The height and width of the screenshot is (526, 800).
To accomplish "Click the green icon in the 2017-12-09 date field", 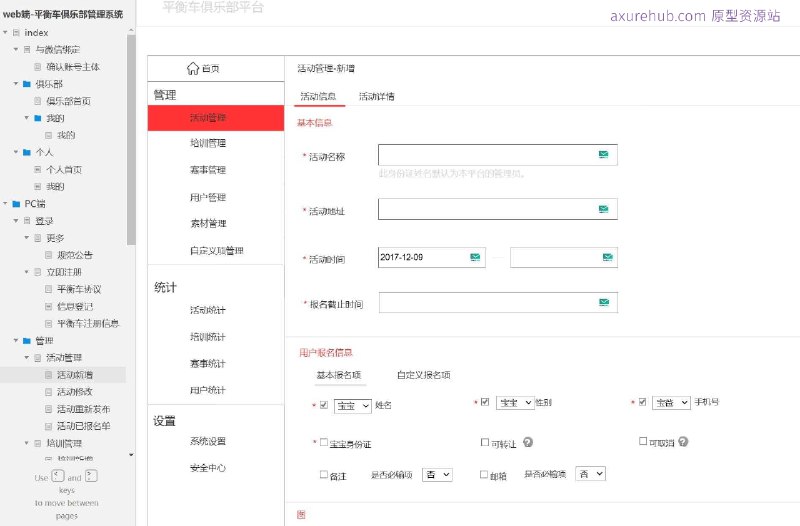I will point(475,257).
